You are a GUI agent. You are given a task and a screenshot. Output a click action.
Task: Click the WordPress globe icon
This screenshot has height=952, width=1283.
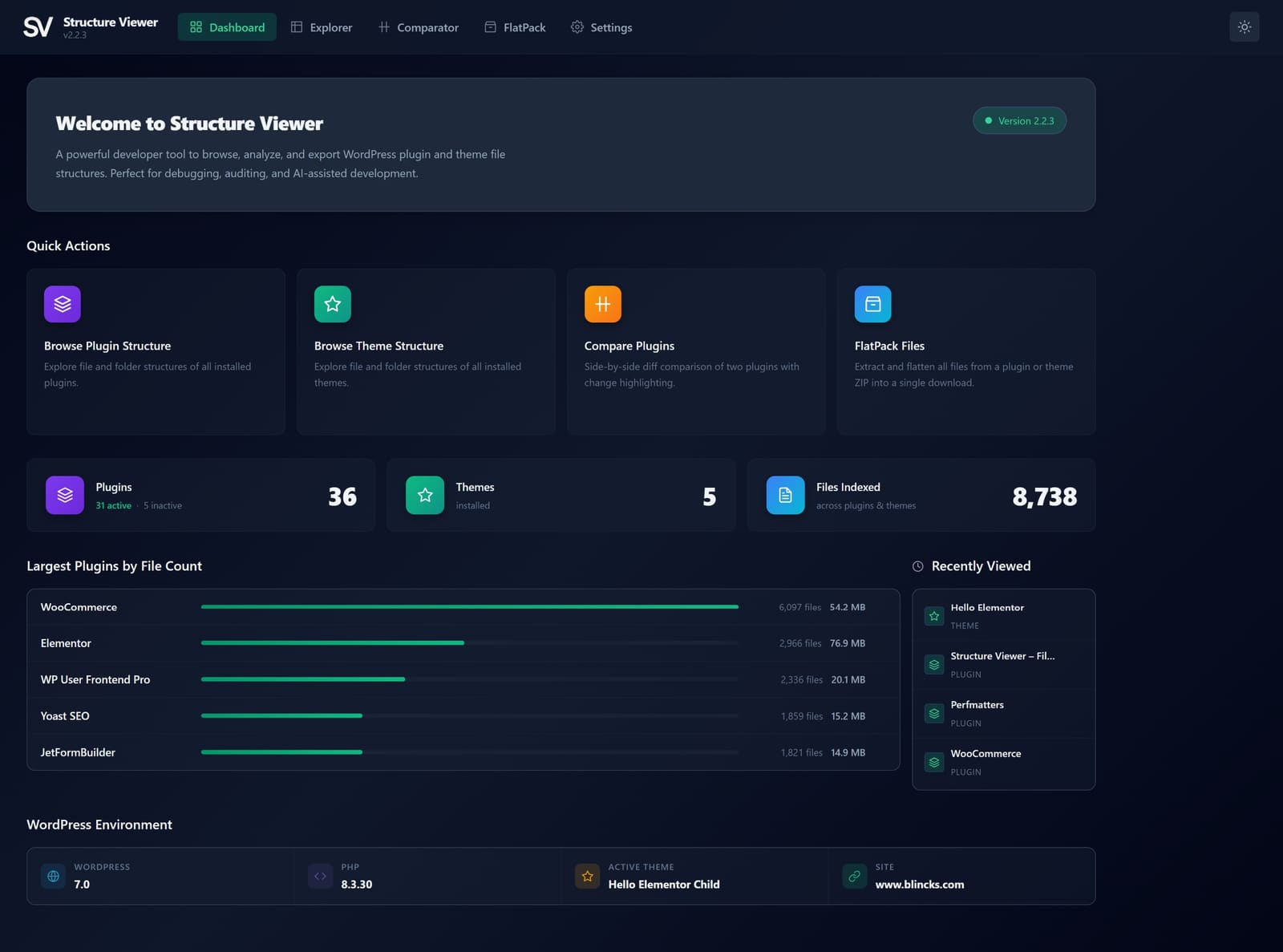tap(53, 876)
